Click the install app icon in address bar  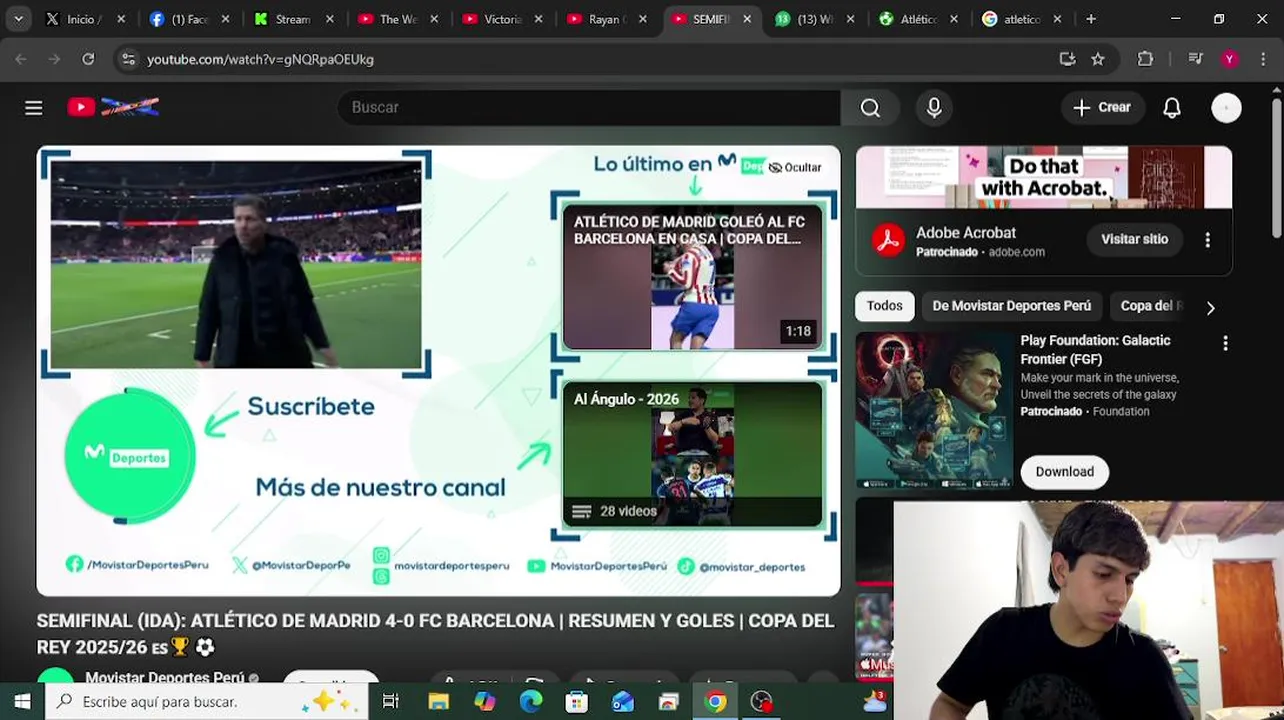coord(1067,59)
